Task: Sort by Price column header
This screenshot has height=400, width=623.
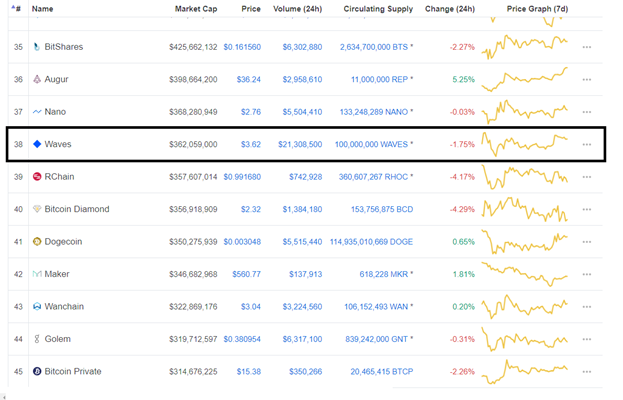Action: click(251, 9)
